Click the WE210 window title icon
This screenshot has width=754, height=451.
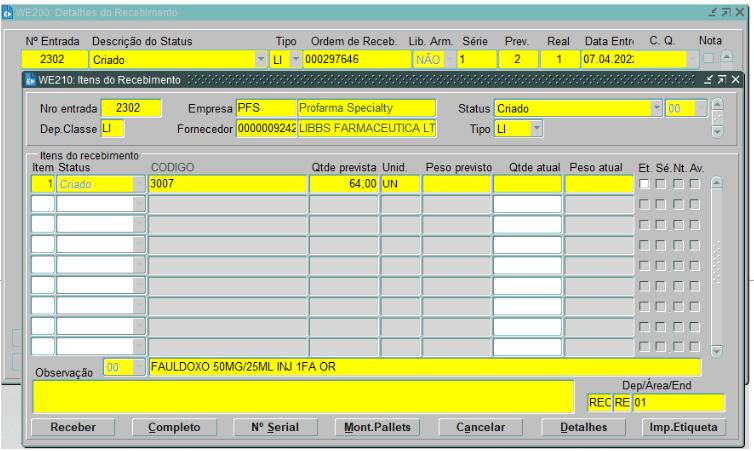[x=30, y=80]
